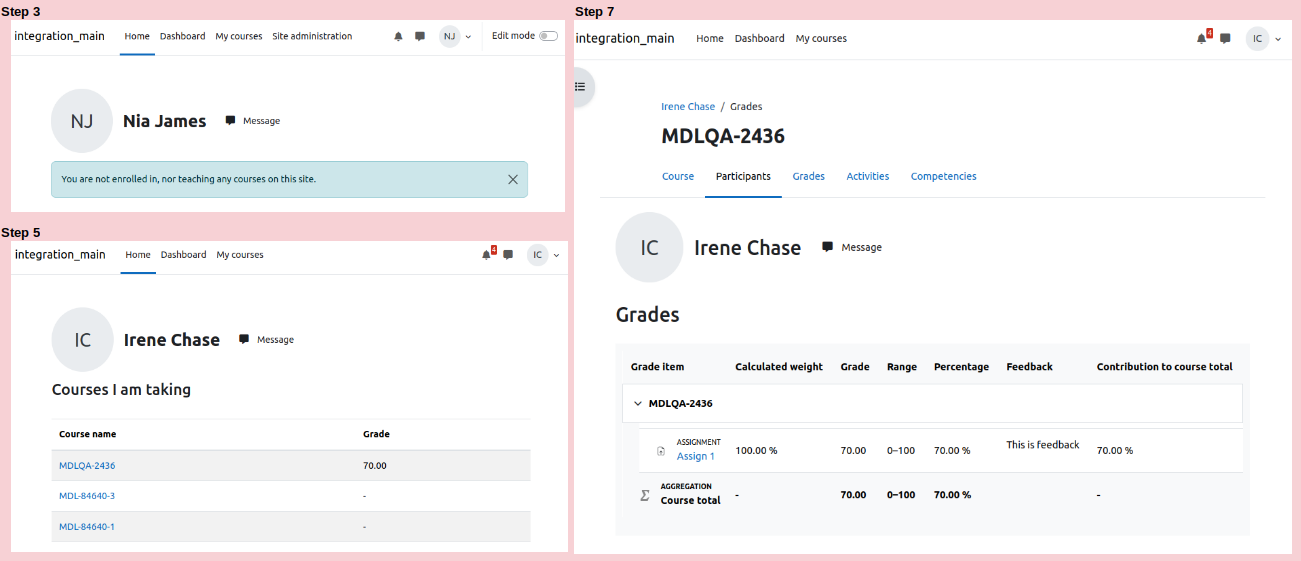Viewport: 1301px width, 561px height.
Task: Select Home in Step 7 navbar
Action: (710, 39)
